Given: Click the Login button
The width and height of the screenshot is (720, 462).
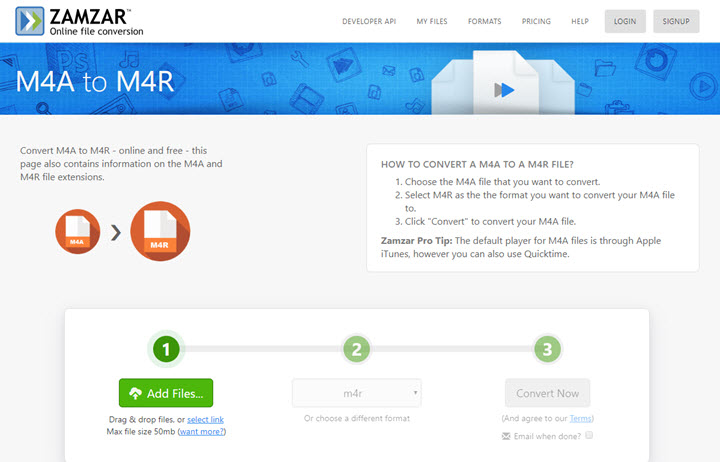Looking at the screenshot, I should pos(625,22).
